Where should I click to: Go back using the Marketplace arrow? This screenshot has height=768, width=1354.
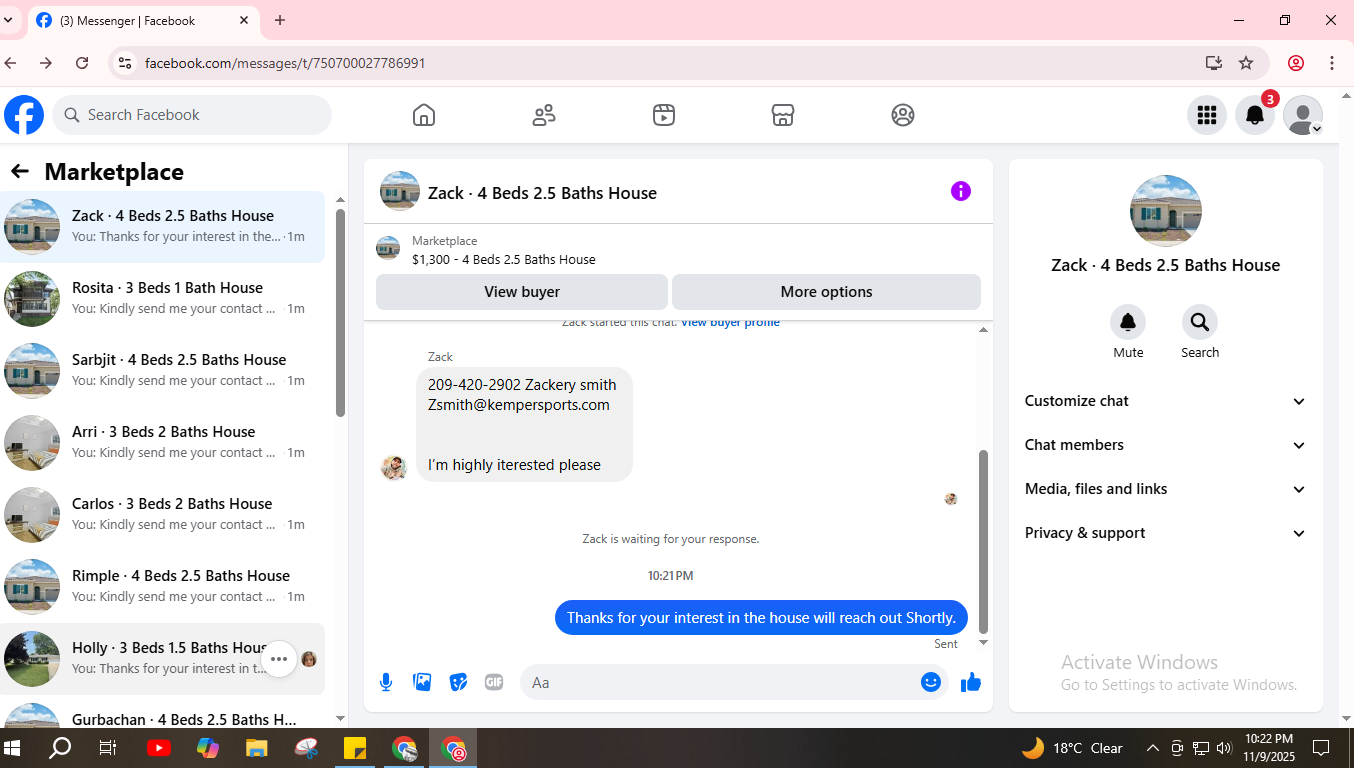click(20, 172)
